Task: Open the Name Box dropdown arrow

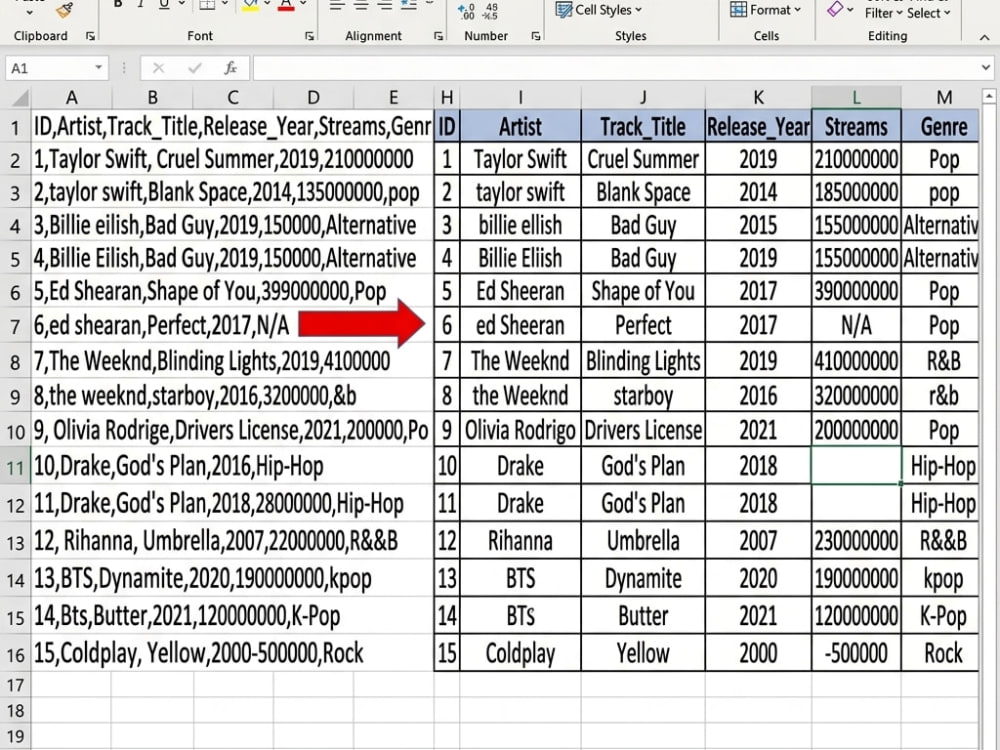Action: (98, 68)
